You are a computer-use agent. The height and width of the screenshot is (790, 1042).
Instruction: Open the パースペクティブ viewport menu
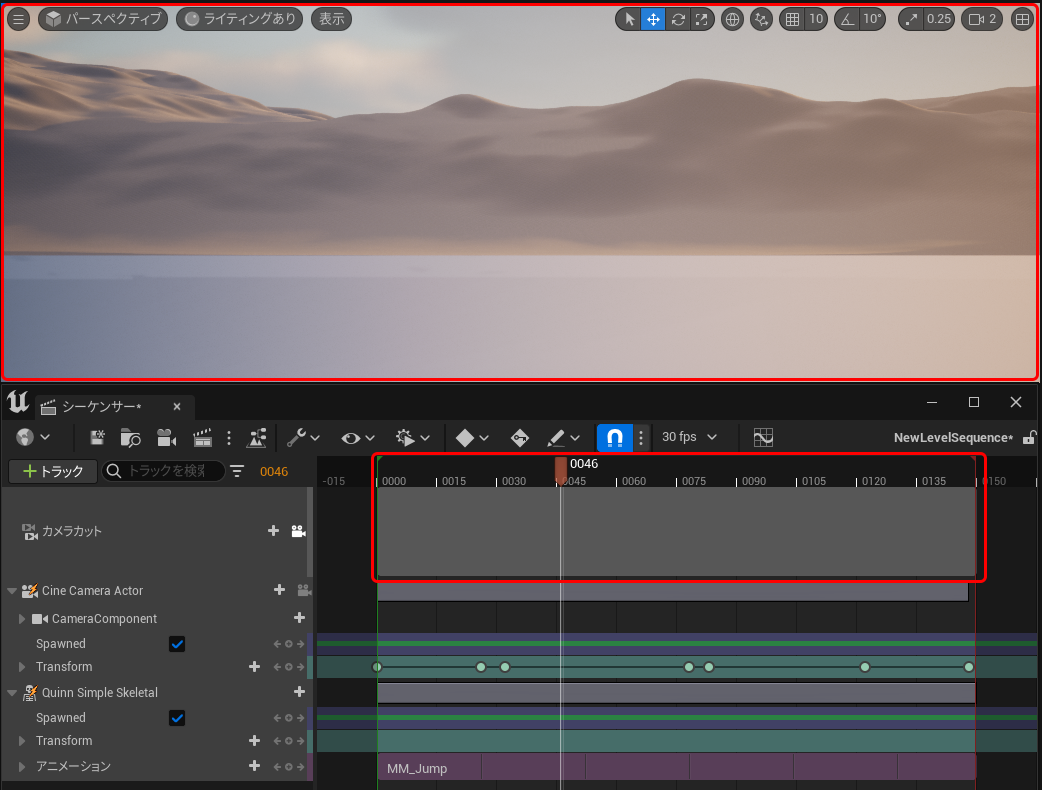click(x=104, y=19)
